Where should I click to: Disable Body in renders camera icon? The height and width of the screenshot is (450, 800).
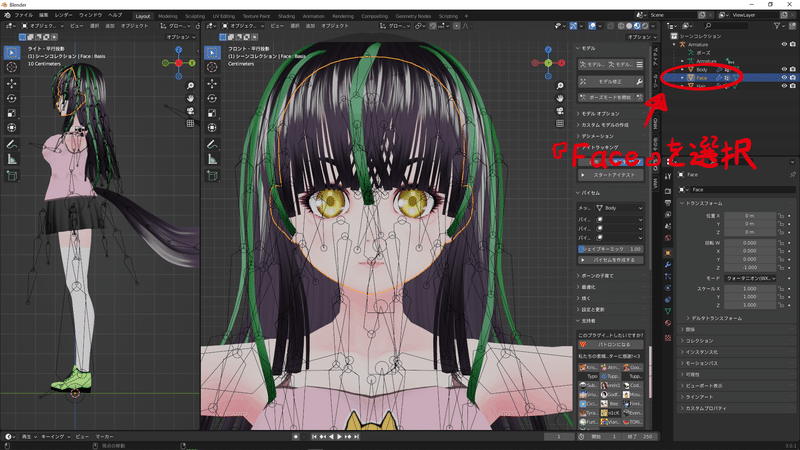point(792,69)
